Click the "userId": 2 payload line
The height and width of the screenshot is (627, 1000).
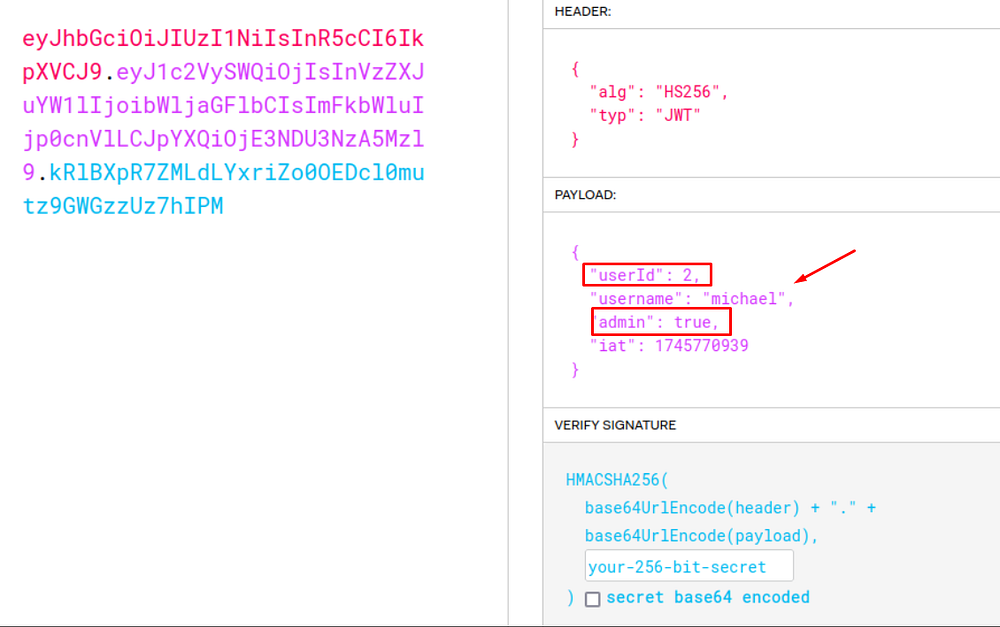645,275
